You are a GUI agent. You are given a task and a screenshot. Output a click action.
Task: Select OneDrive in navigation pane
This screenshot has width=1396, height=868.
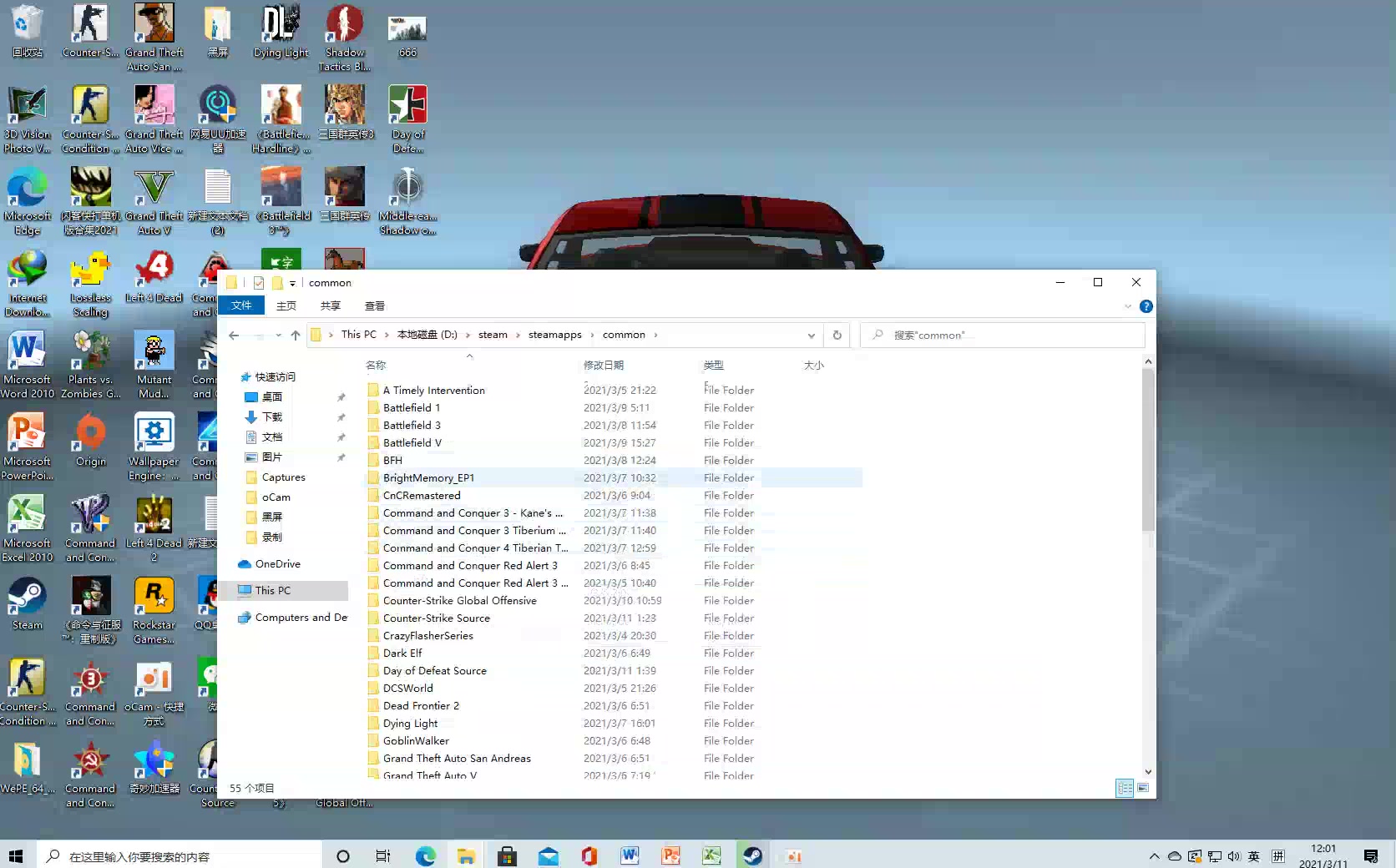[278, 564]
